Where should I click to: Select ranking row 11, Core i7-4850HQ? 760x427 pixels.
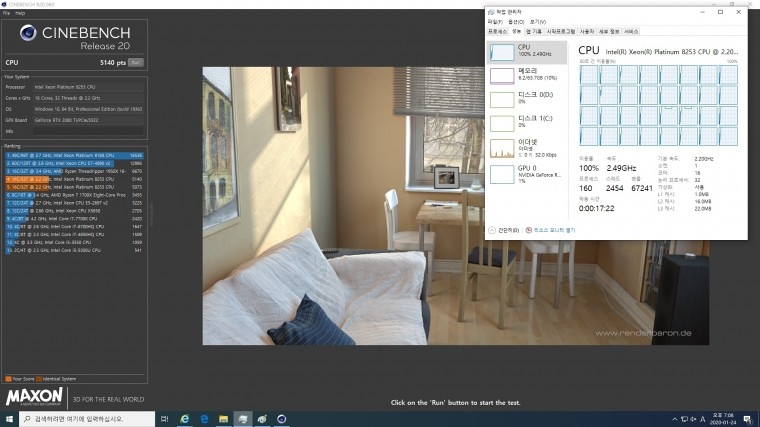[x=74, y=234]
